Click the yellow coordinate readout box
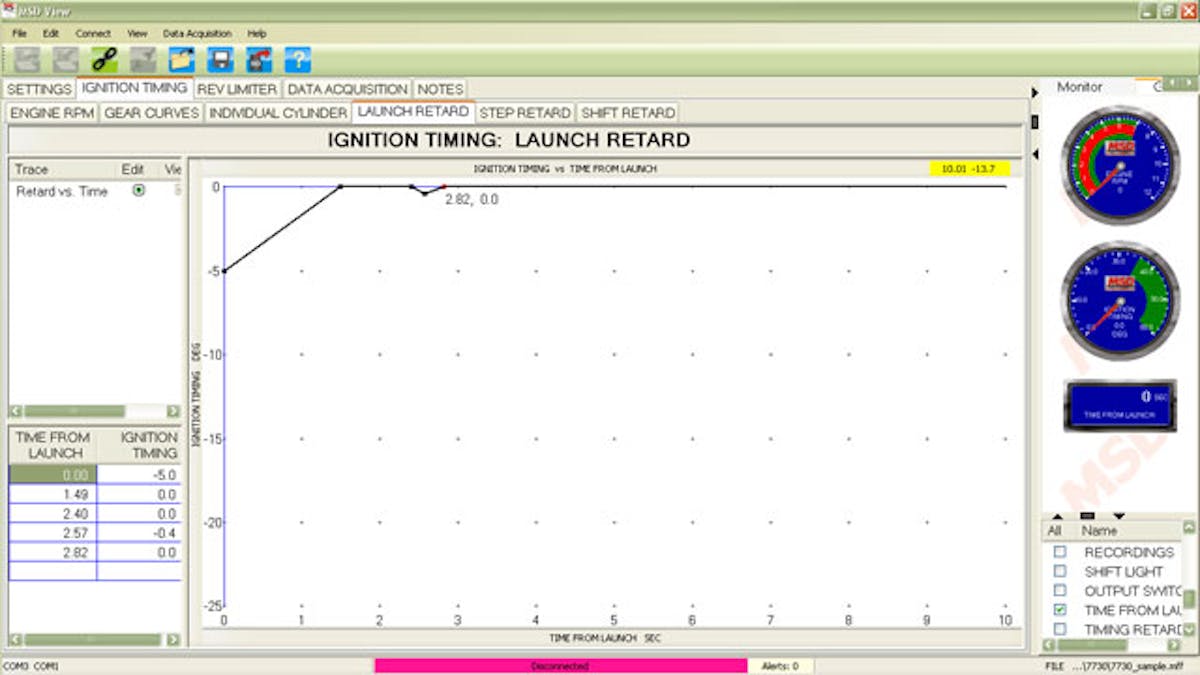 coord(969,169)
